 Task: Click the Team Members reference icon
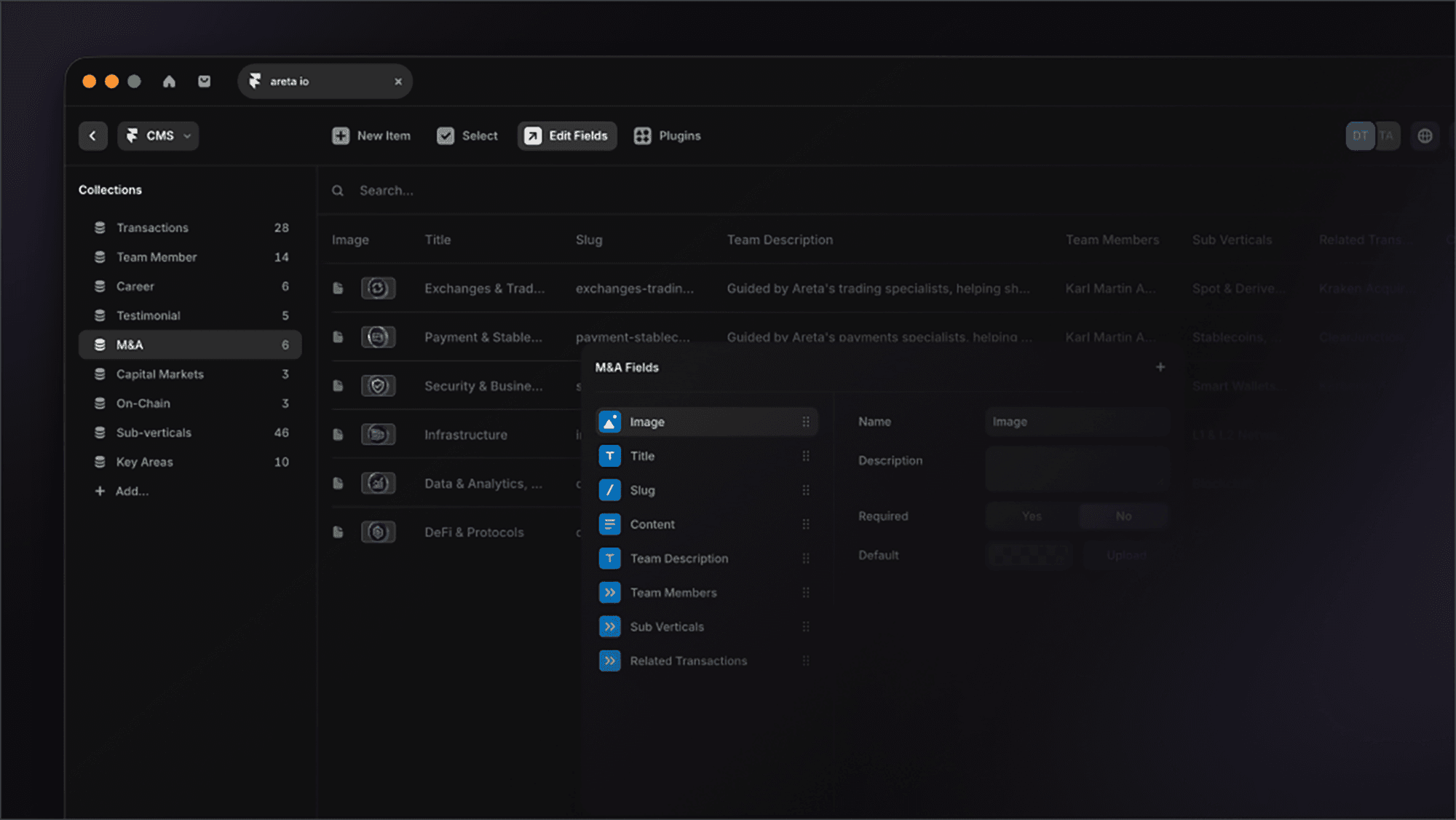[x=610, y=592]
